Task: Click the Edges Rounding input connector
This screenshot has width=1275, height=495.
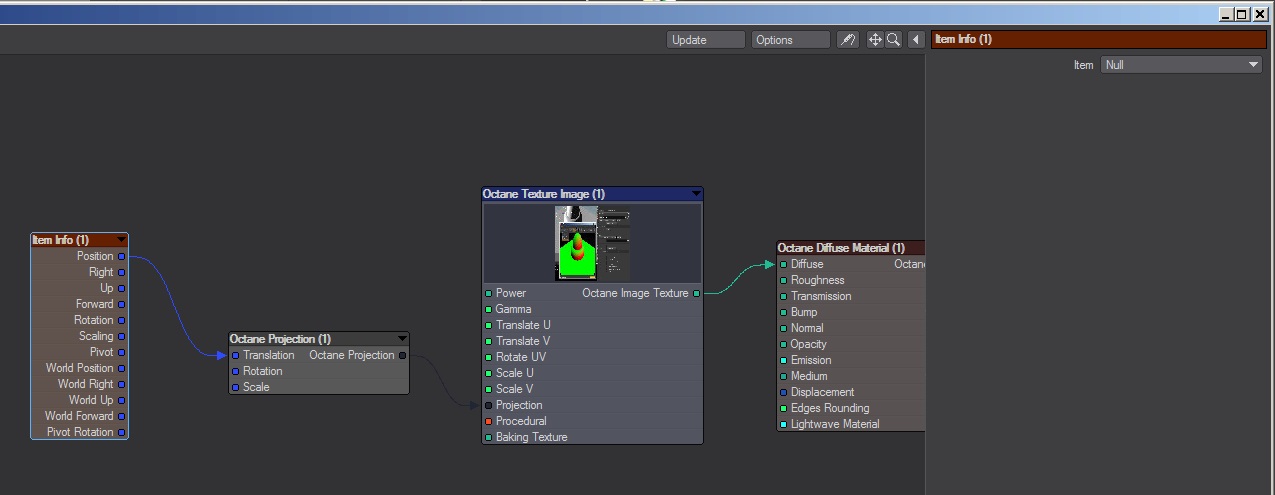Action: click(x=784, y=408)
